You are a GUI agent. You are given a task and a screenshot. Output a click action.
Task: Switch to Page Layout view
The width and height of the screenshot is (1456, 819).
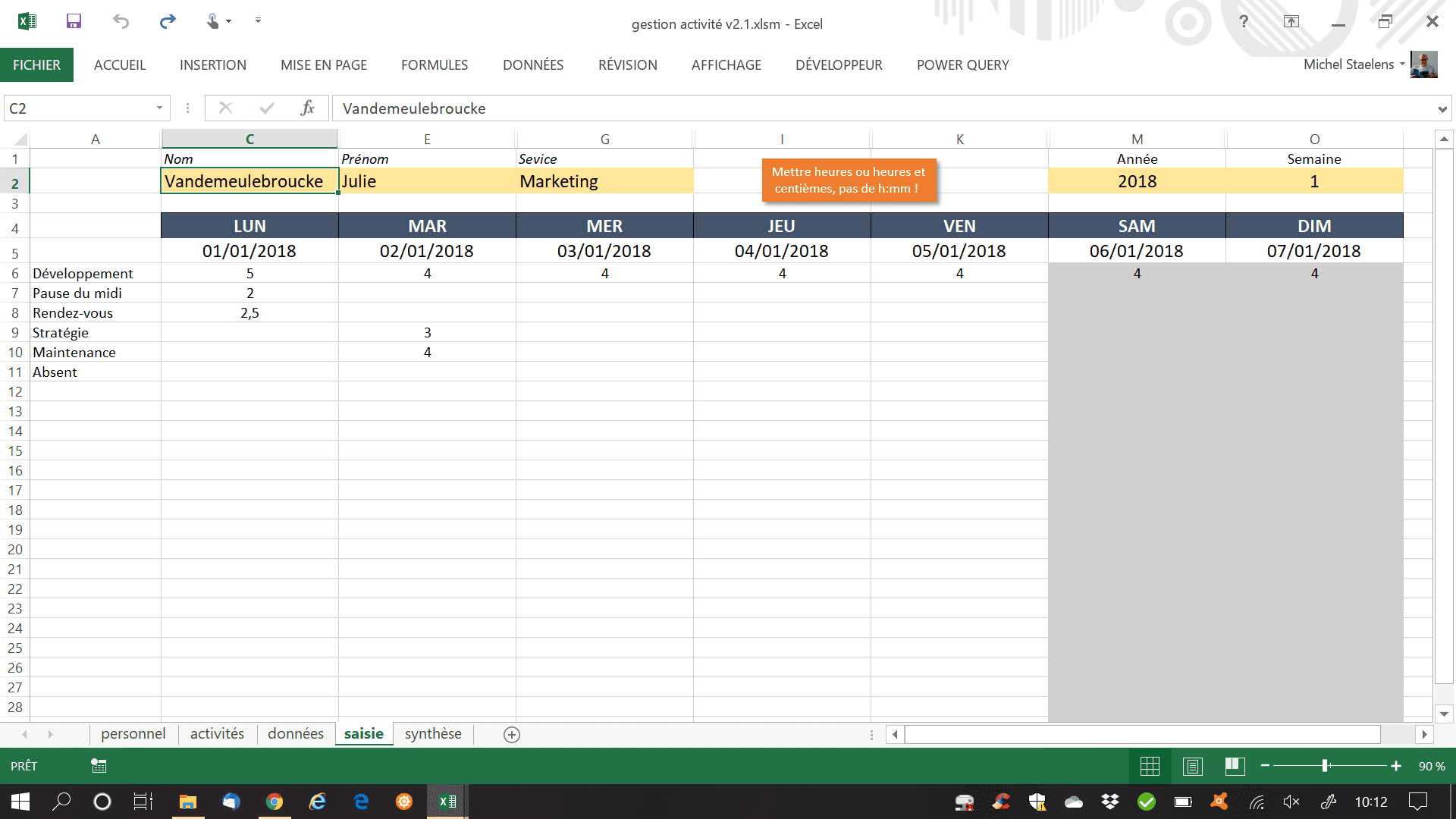(1192, 767)
